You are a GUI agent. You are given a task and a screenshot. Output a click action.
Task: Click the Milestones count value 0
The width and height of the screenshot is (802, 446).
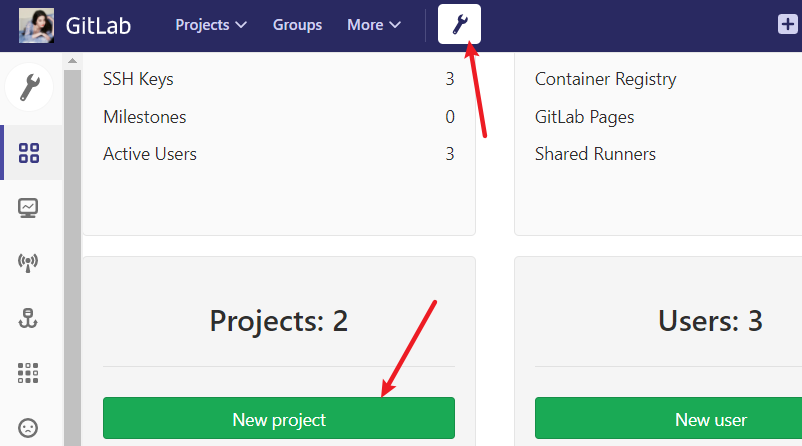(450, 117)
